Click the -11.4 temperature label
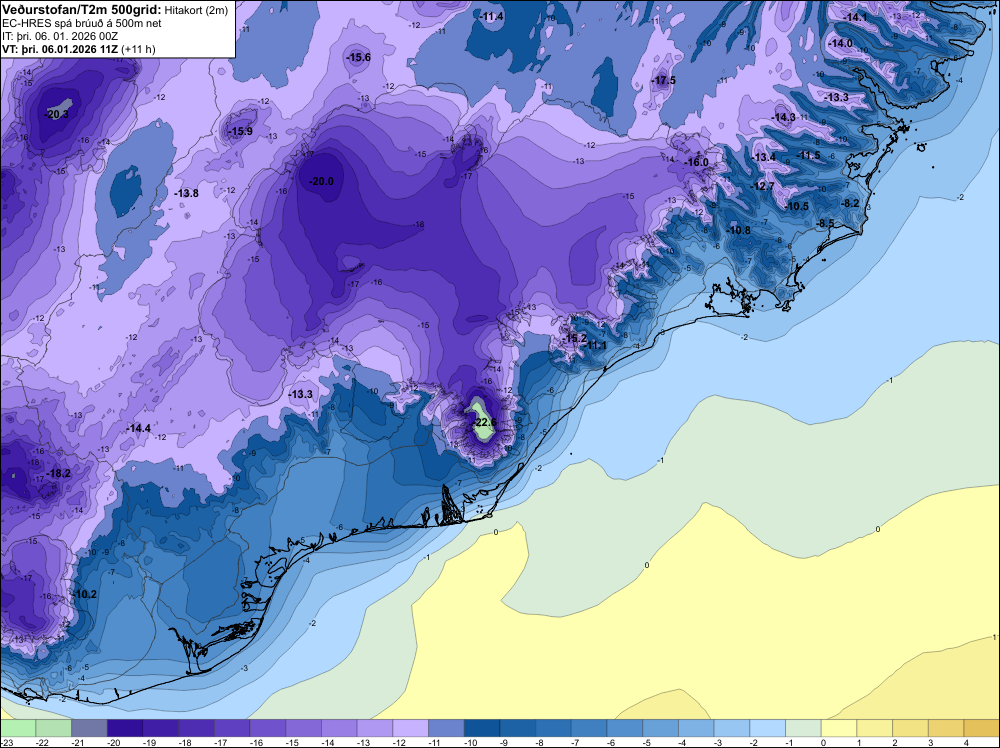Screen dimensions: 1000x748 pyautogui.click(x=492, y=17)
